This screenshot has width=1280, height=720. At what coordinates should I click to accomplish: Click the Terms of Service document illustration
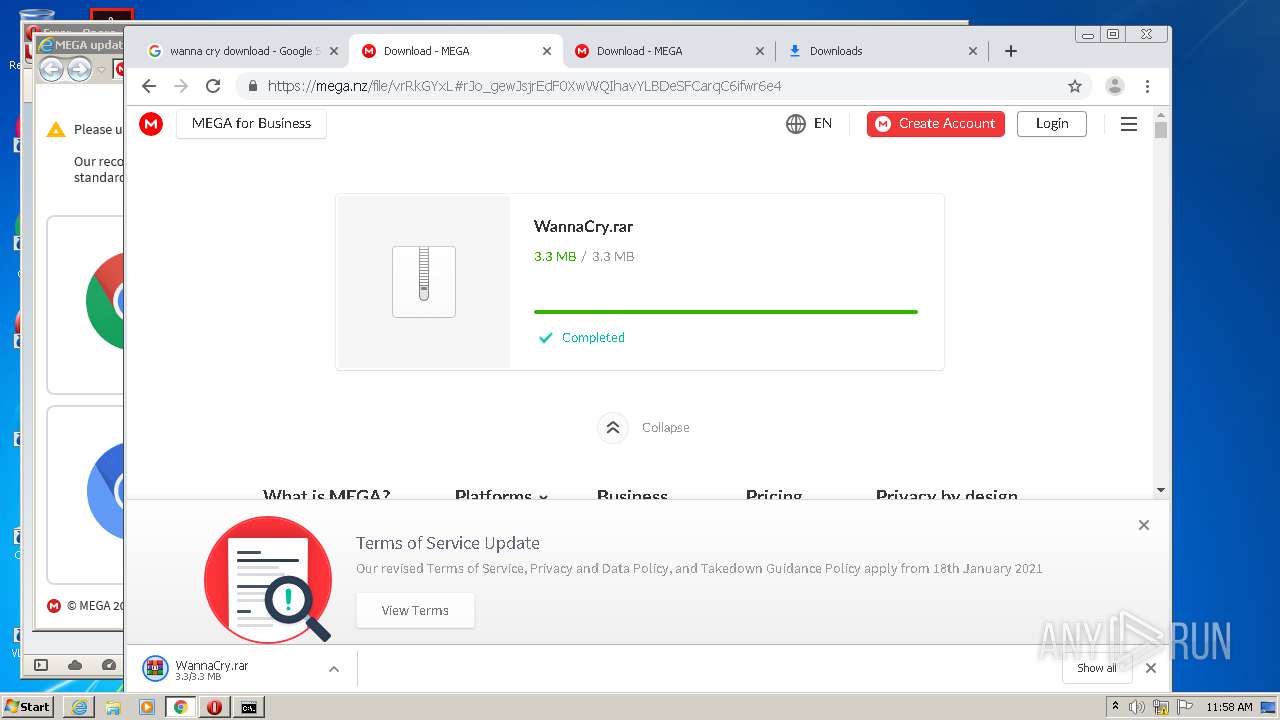click(x=268, y=579)
